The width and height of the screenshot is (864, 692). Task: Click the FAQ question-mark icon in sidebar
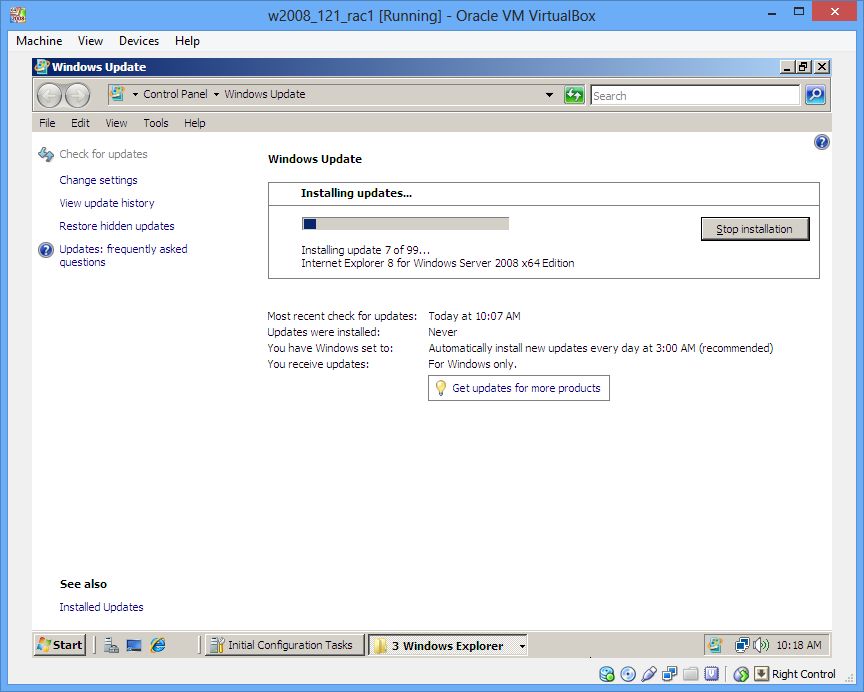pos(46,250)
